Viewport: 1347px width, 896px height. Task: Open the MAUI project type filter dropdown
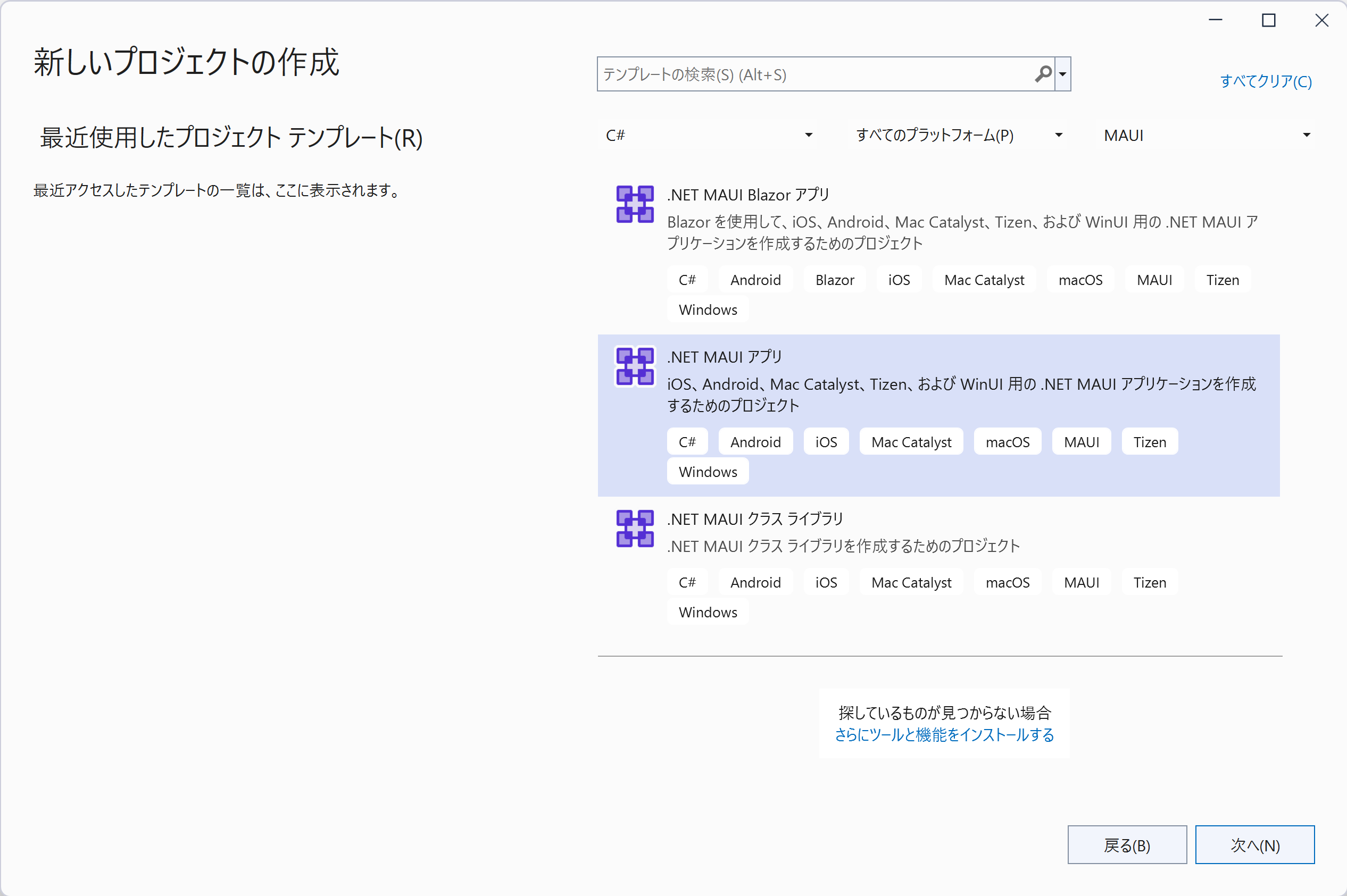click(1207, 136)
